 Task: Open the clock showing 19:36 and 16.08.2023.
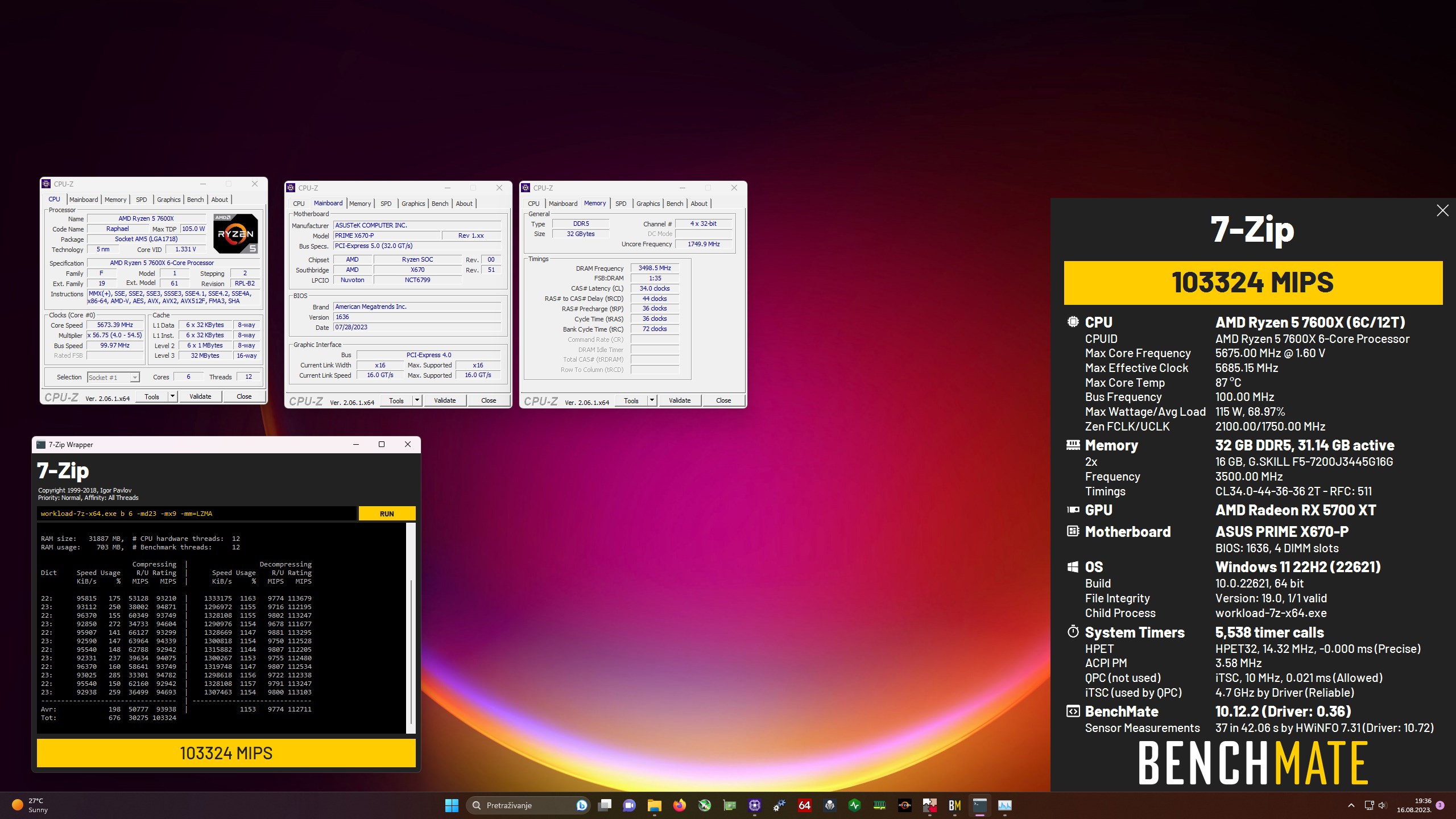coord(1414,805)
